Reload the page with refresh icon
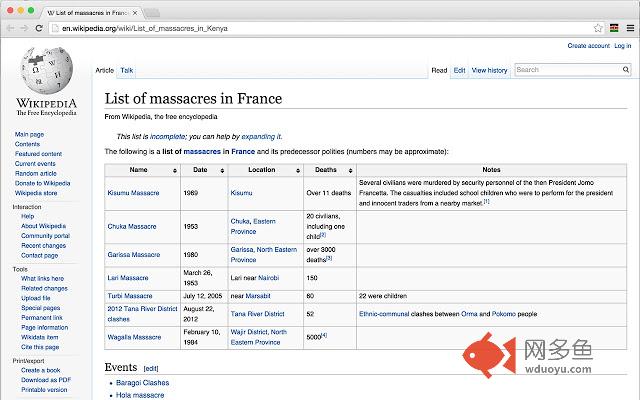This screenshot has width=640, height=400. click(x=39, y=28)
